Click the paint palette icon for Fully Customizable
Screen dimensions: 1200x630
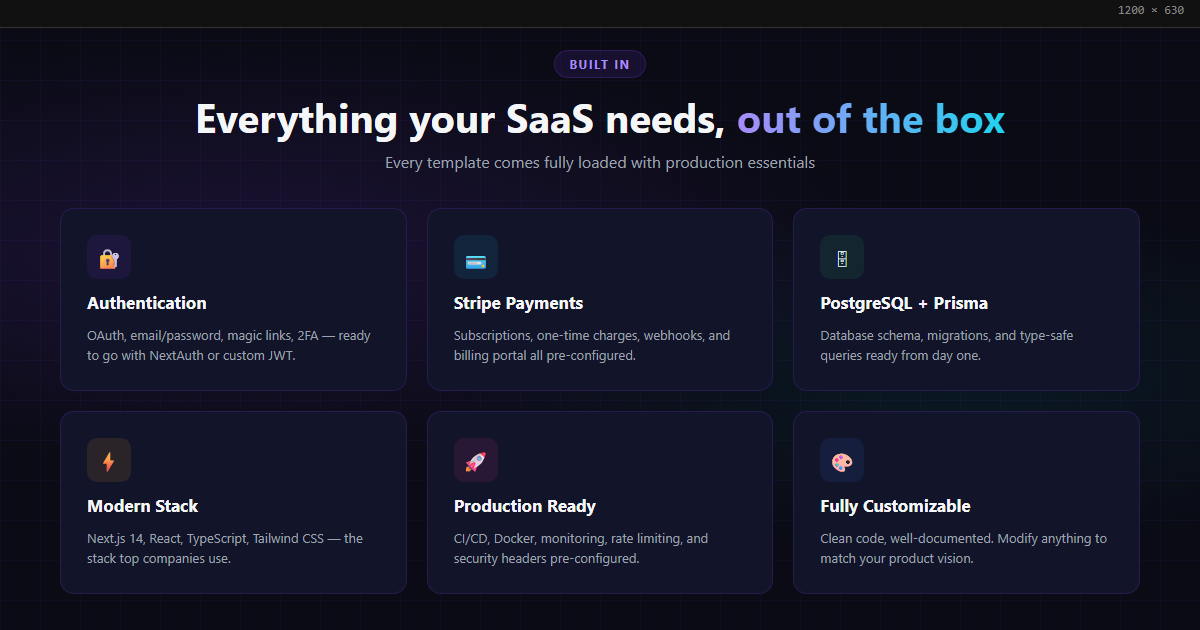(x=842, y=460)
